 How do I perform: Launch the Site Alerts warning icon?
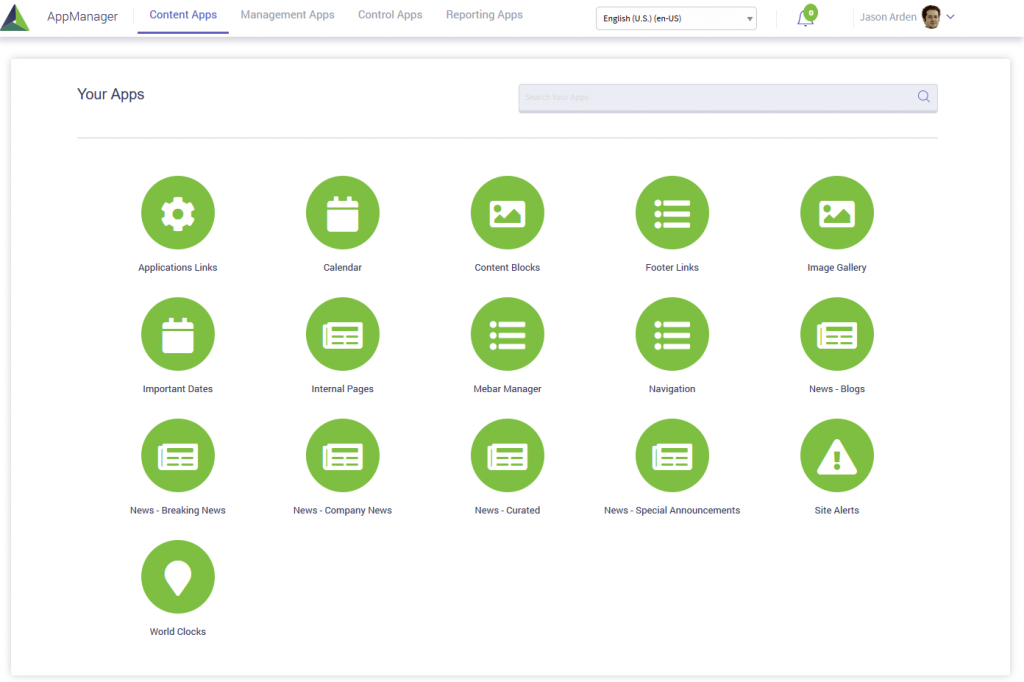837,456
